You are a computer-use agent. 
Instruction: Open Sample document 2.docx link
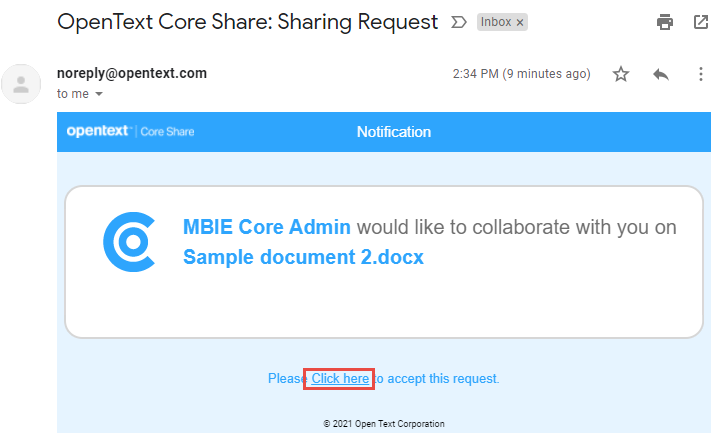pos(303,257)
